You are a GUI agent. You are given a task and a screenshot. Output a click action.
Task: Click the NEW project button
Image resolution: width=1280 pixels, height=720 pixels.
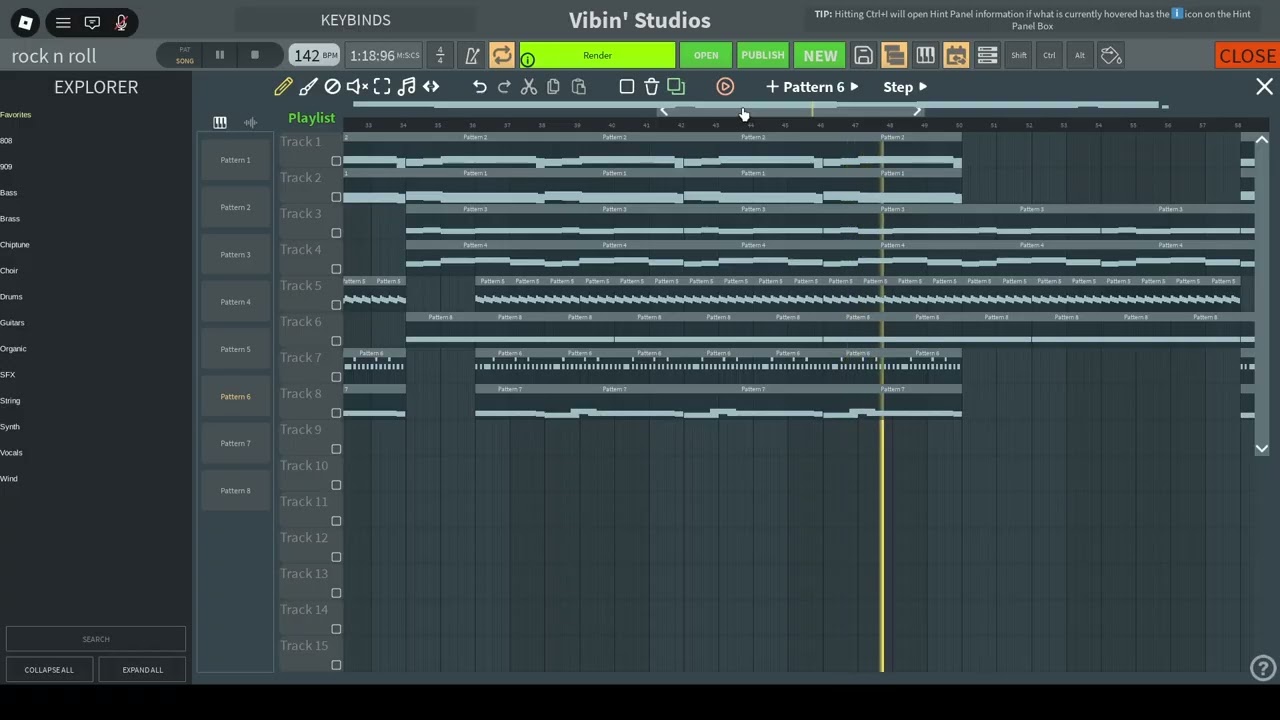pos(820,56)
